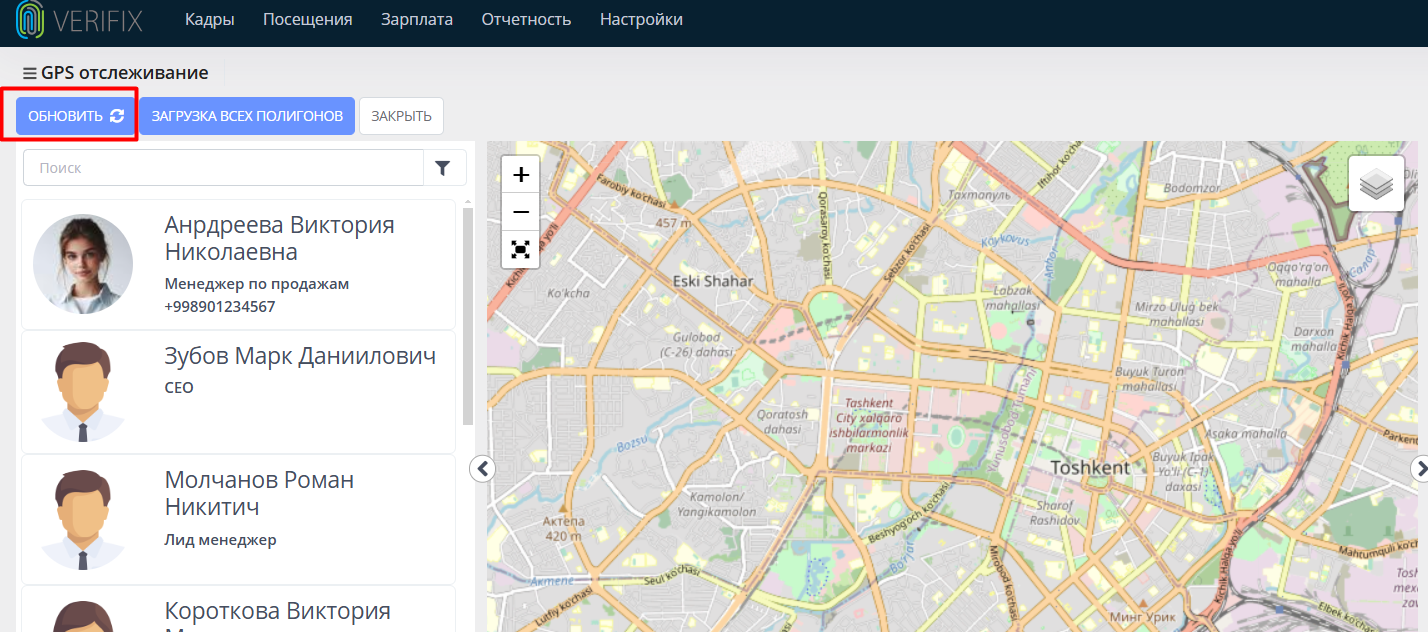The width and height of the screenshot is (1428, 632).
Task: Click the Обновить refresh button
Action: point(76,116)
